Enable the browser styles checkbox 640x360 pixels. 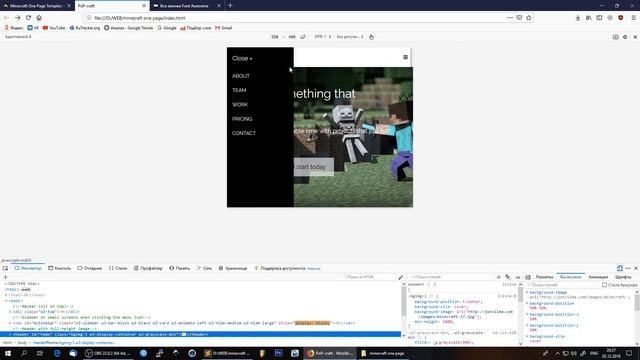604,285
